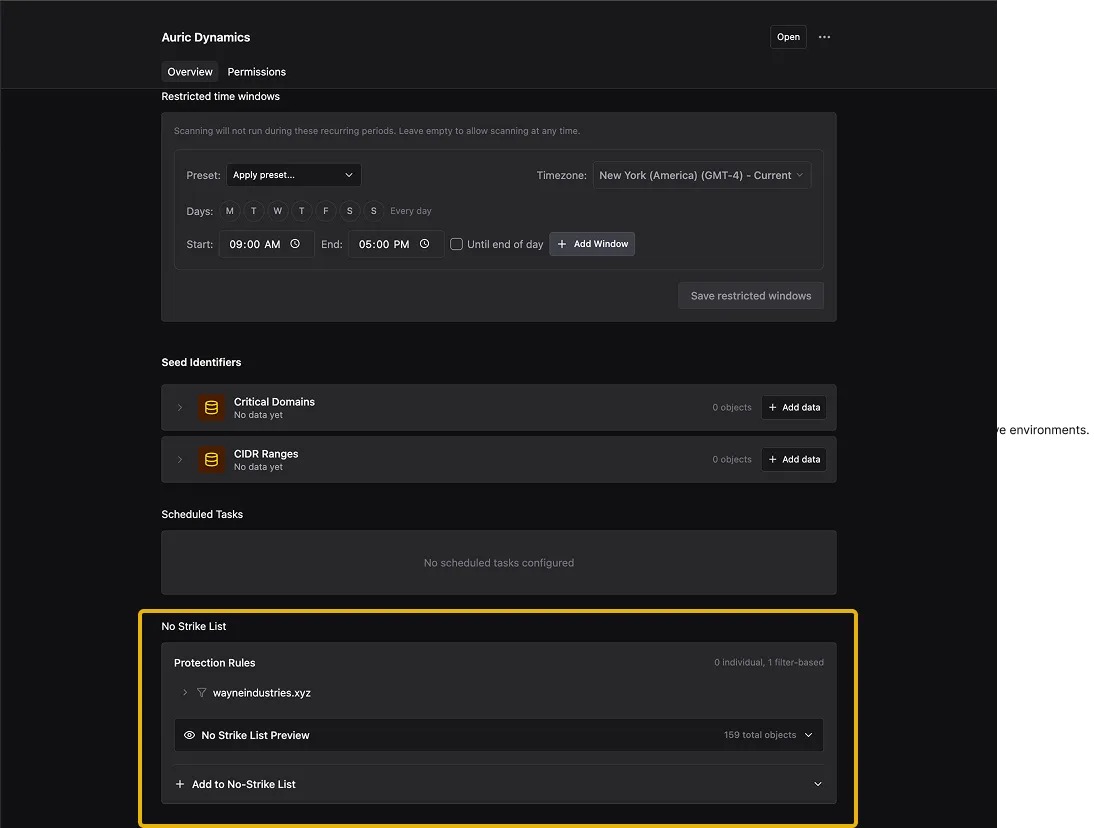
Task: Click the Start time 09:00 AM field
Action: (x=267, y=244)
